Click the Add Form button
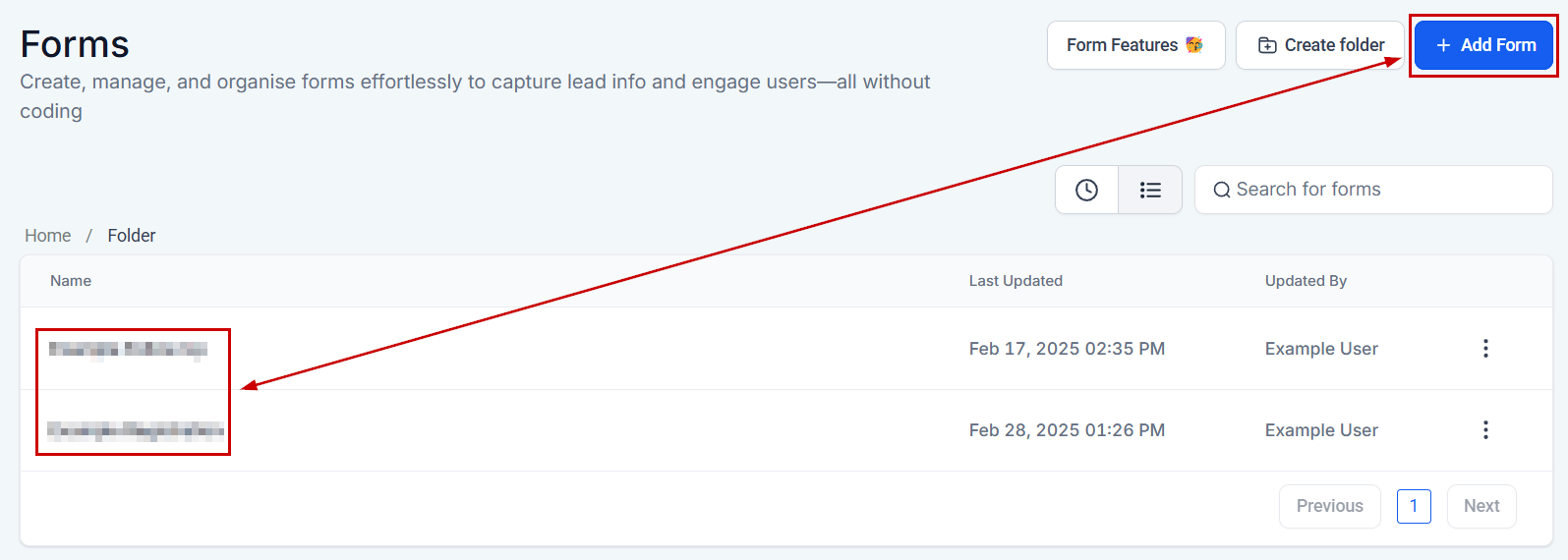 tap(1484, 45)
